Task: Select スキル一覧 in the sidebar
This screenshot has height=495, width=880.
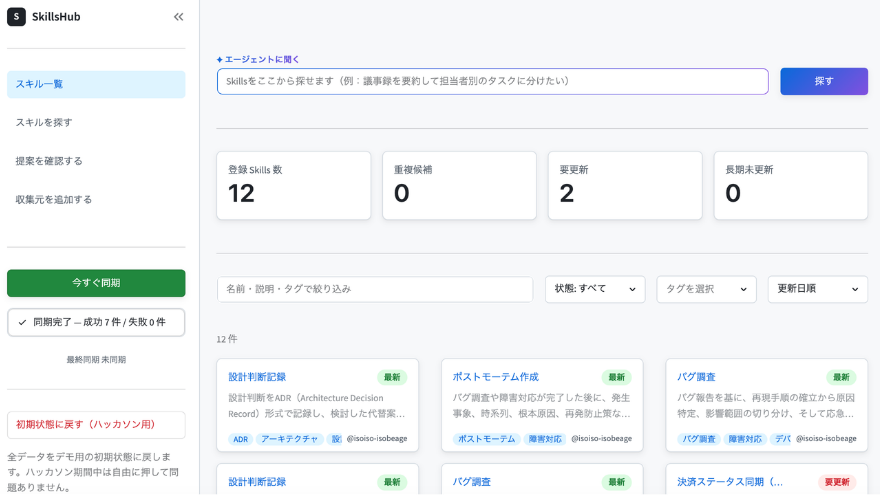Action: (96, 84)
